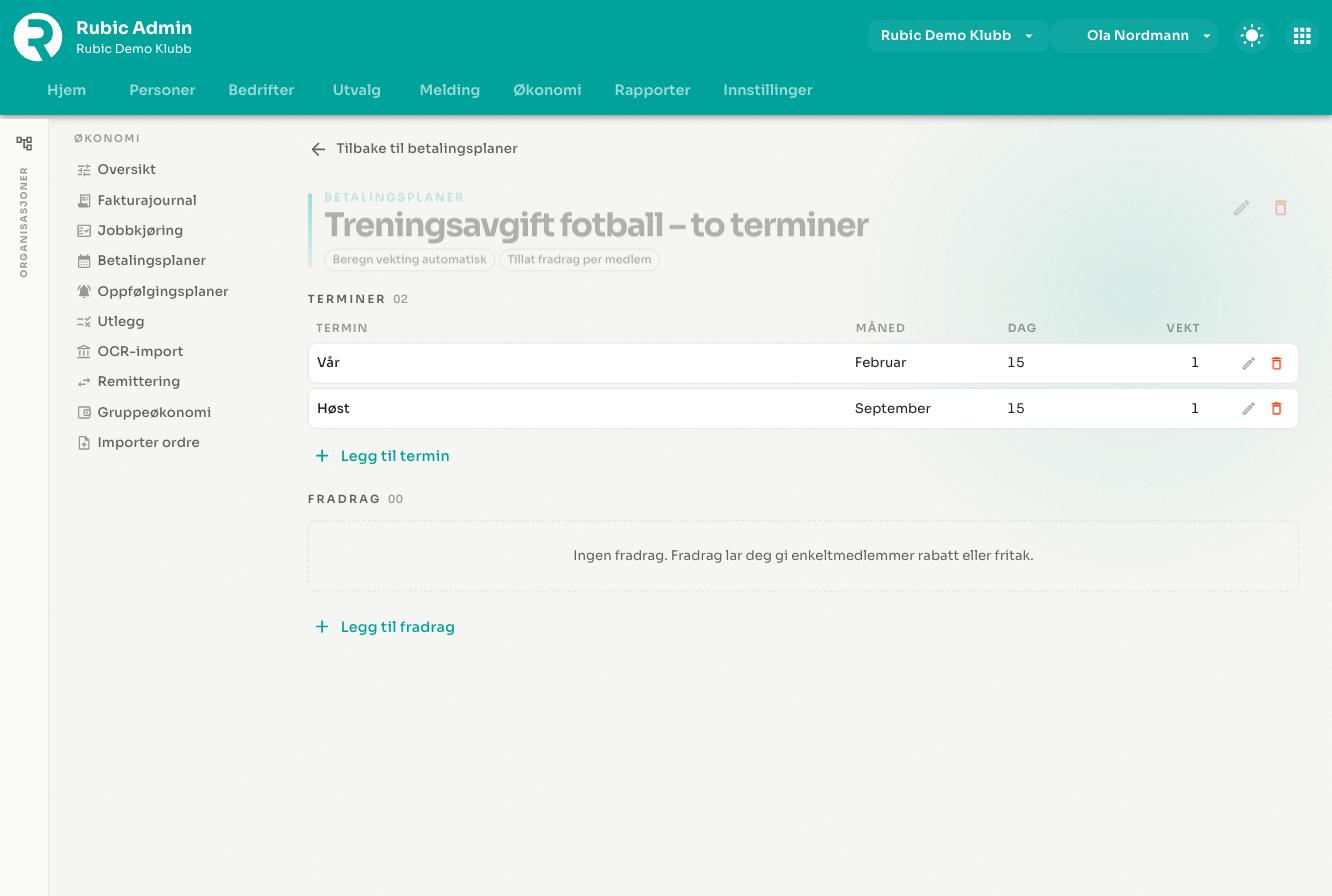Click the back arrow icon
The image size is (1332, 896).
318,149
